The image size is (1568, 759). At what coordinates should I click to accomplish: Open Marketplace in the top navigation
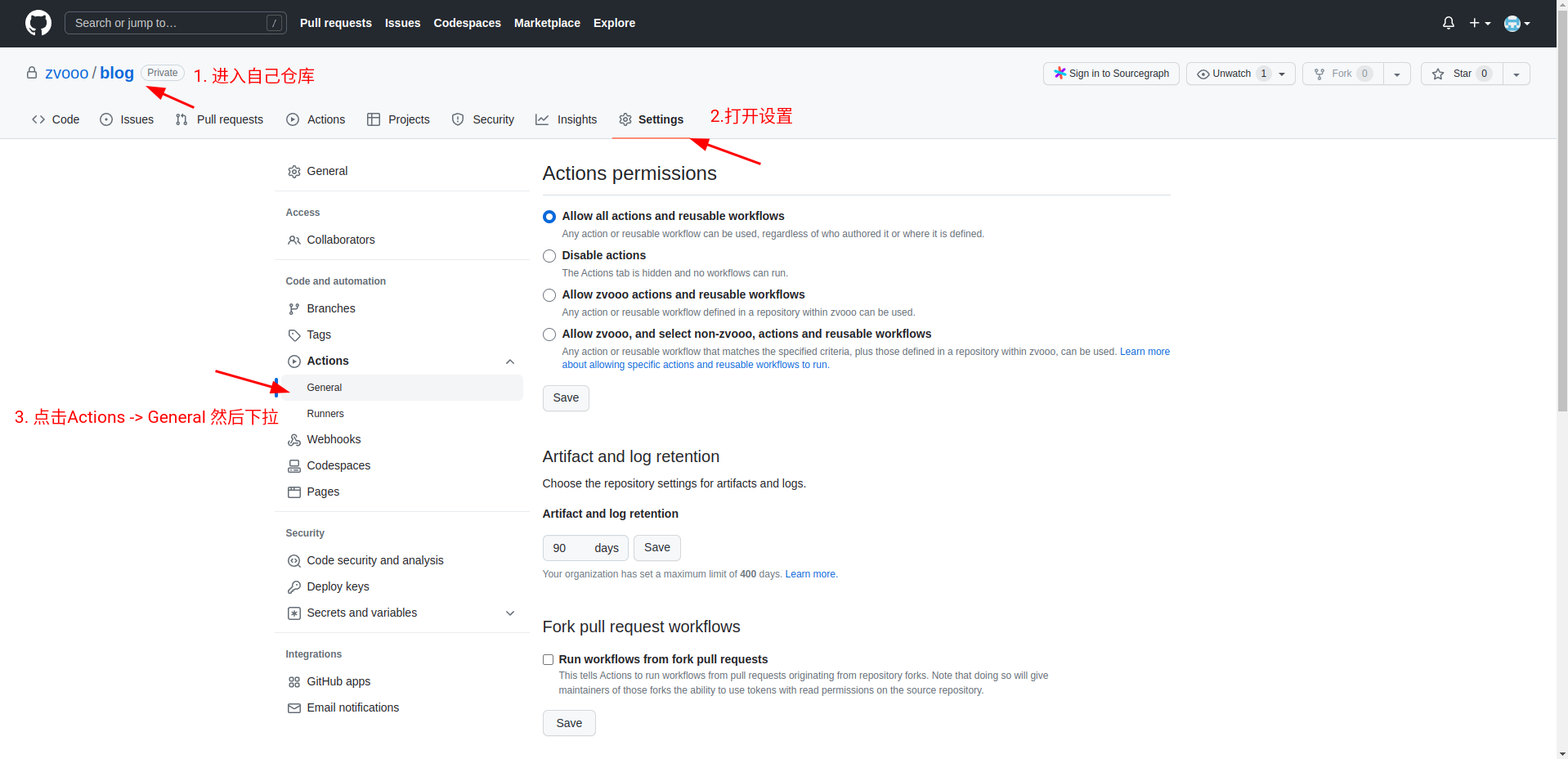pos(547,23)
